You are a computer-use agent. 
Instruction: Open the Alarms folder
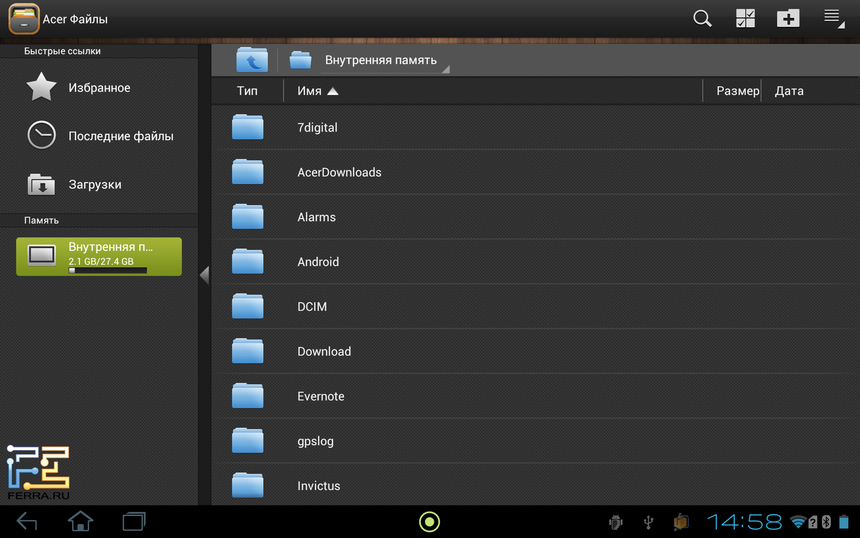(535, 217)
